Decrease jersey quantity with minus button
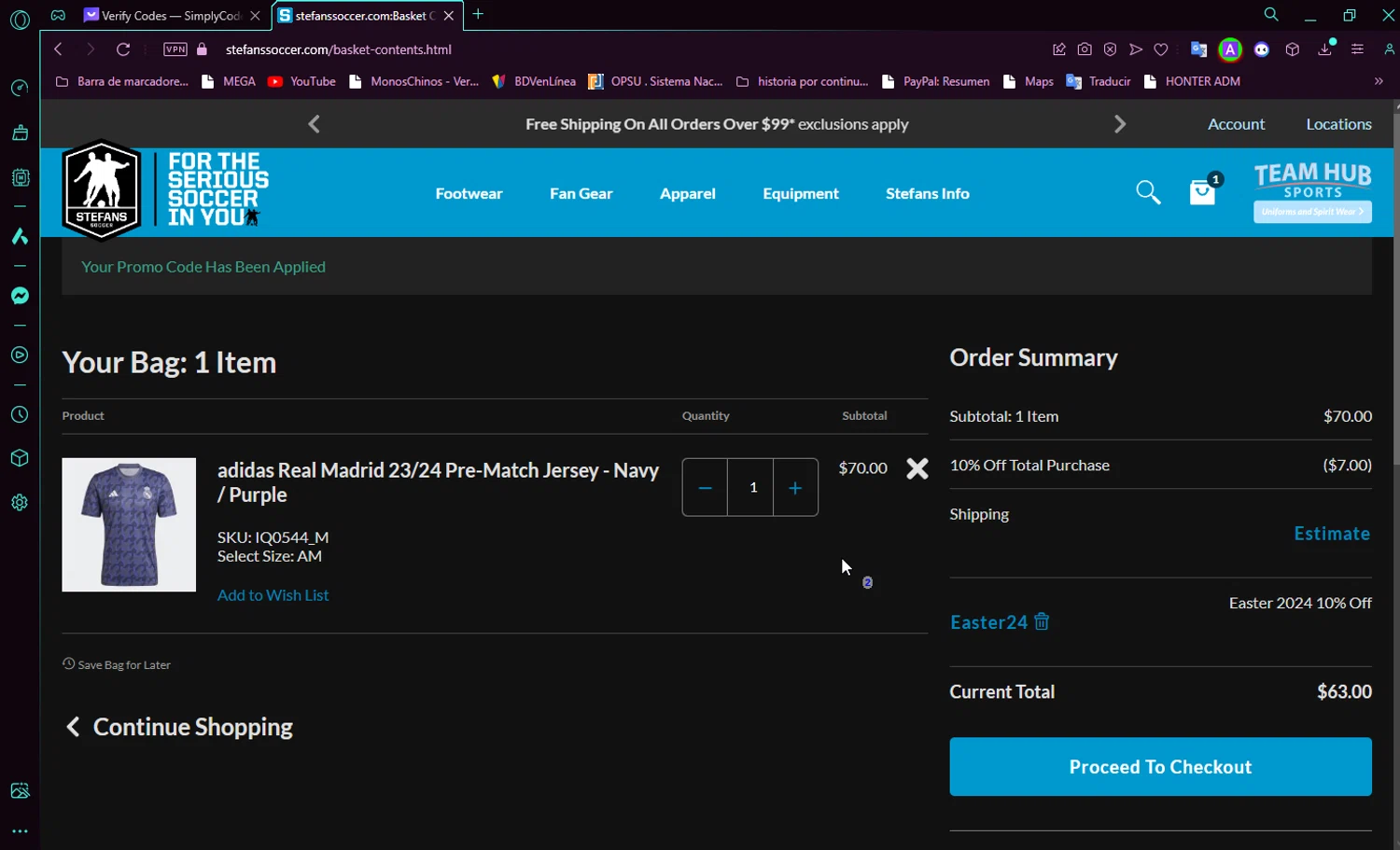Viewport: 1400px width, 850px height. pyautogui.click(x=705, y=487)
